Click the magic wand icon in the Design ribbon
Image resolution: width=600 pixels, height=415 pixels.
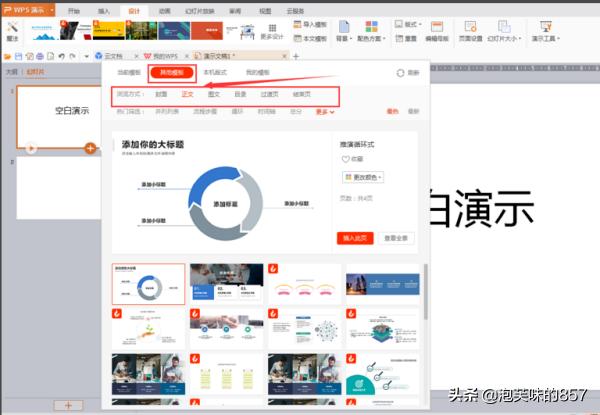click(x=12, y=27)
